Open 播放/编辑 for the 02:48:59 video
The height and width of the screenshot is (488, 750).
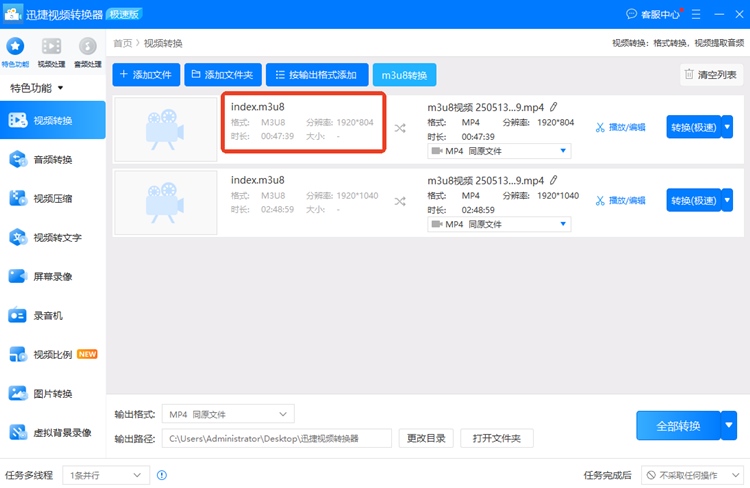click(x=621, y=200)
